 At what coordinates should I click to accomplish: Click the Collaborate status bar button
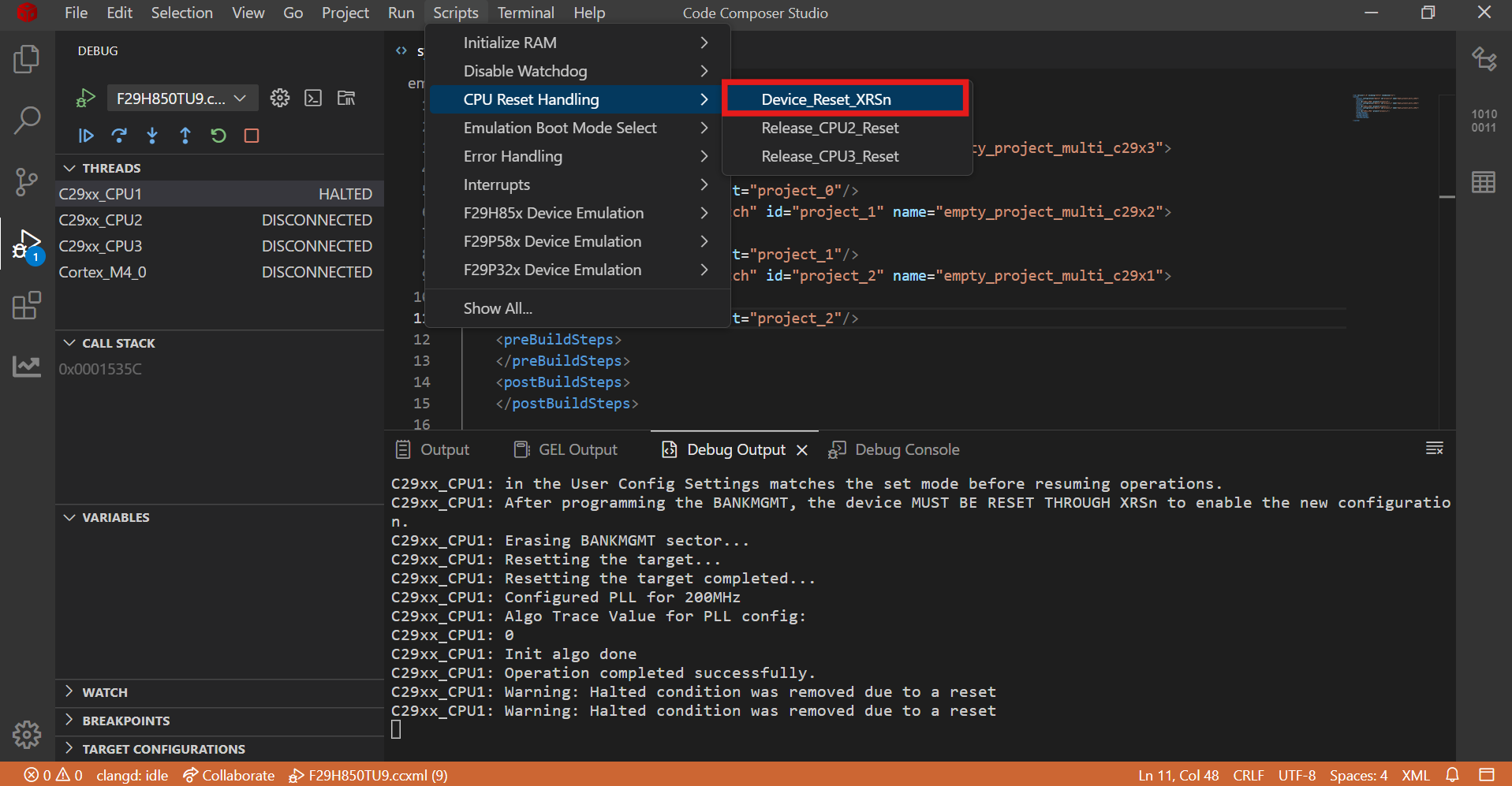coord(229,776)
